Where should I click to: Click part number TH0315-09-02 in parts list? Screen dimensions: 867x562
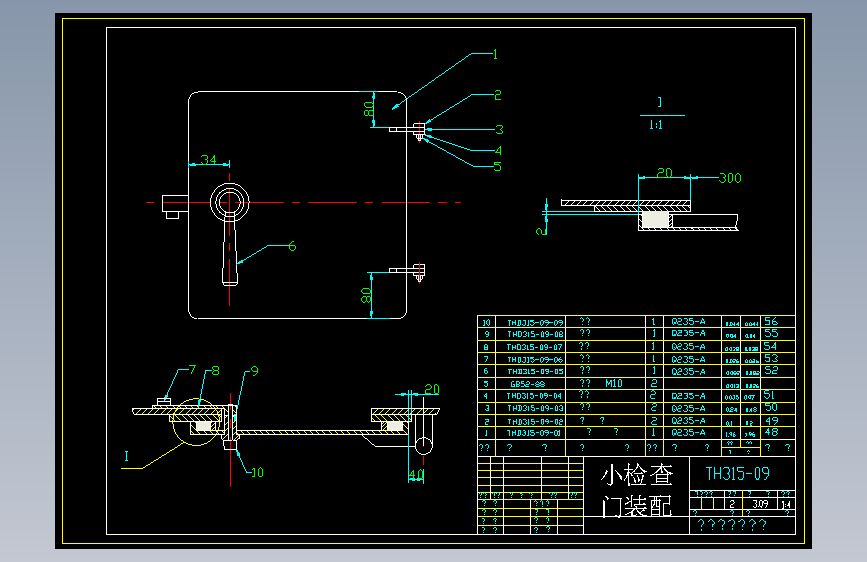[535, 422]
